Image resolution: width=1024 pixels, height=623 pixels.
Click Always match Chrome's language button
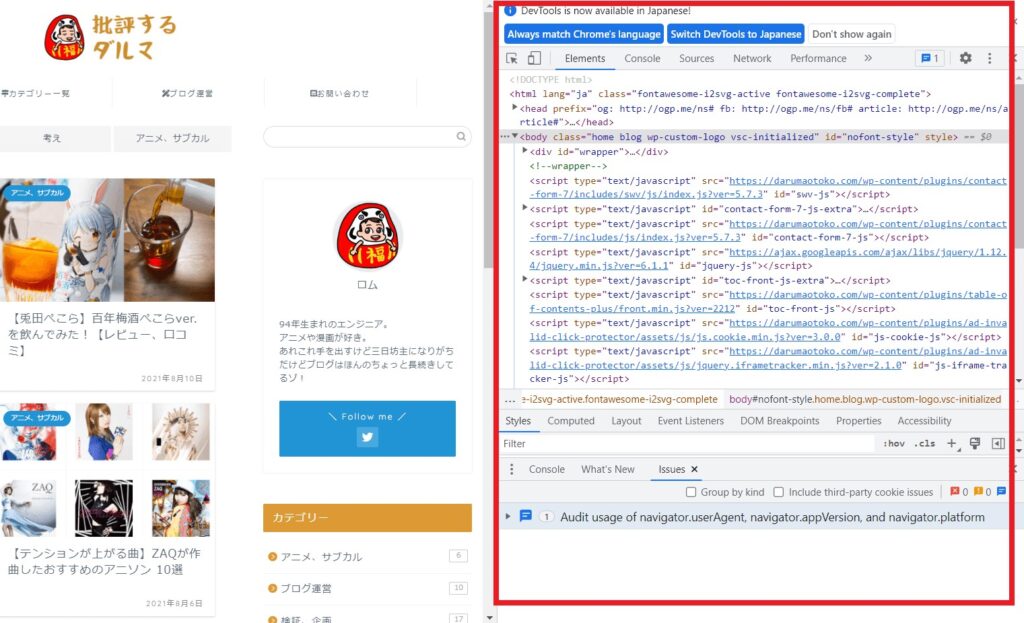pos(584,34)
